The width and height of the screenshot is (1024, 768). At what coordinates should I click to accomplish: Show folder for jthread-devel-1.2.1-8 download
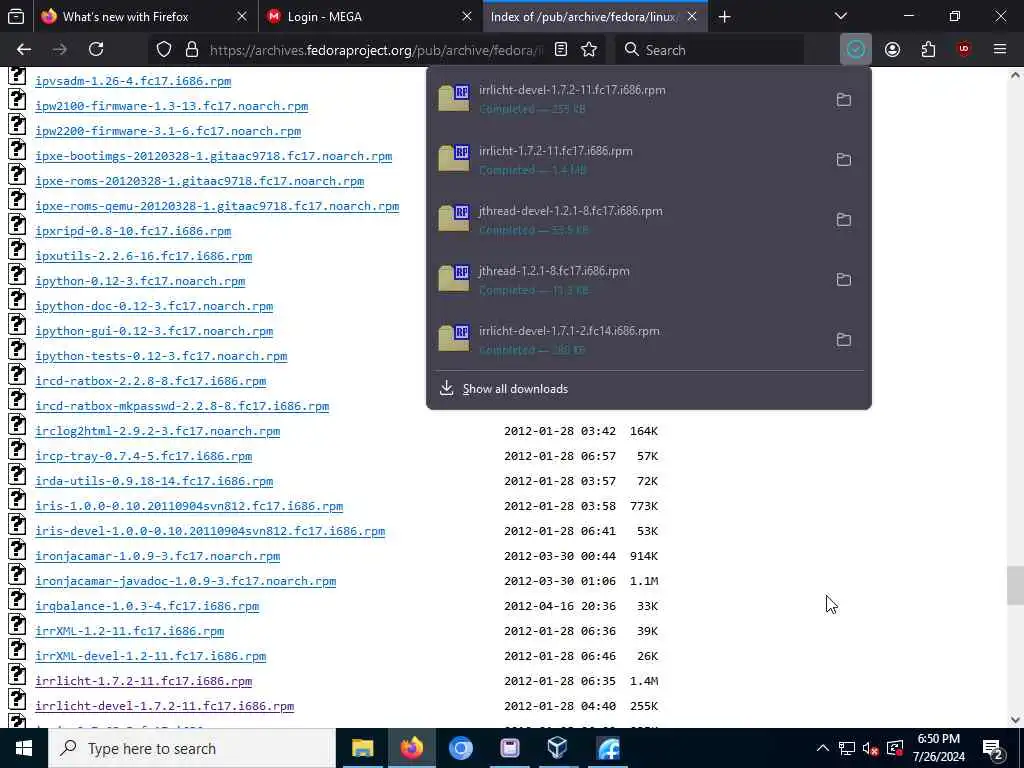[844, 220]
